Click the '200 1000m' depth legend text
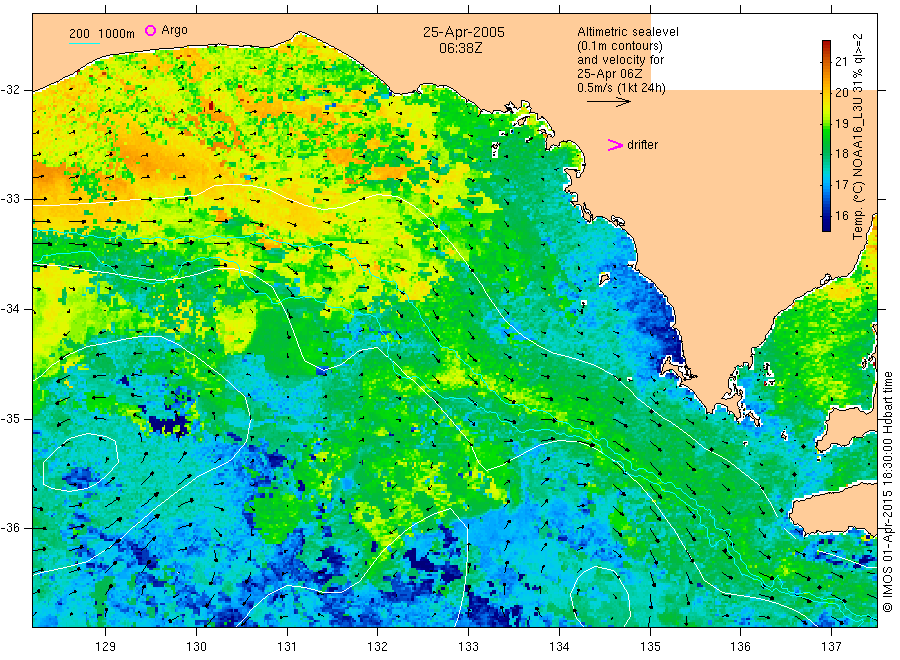 point(102,34)
